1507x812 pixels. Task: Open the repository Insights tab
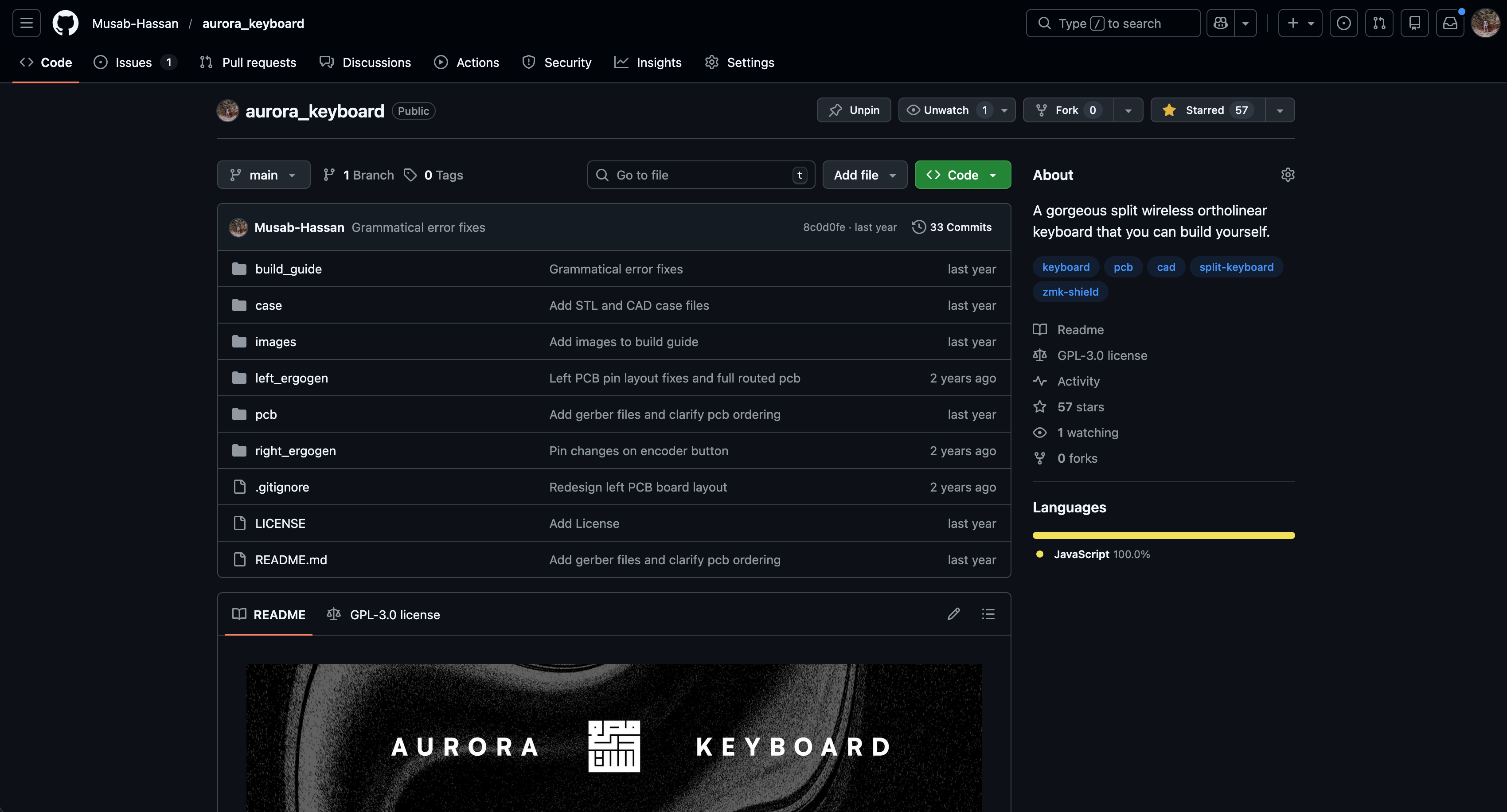click(x=658, y=62)
